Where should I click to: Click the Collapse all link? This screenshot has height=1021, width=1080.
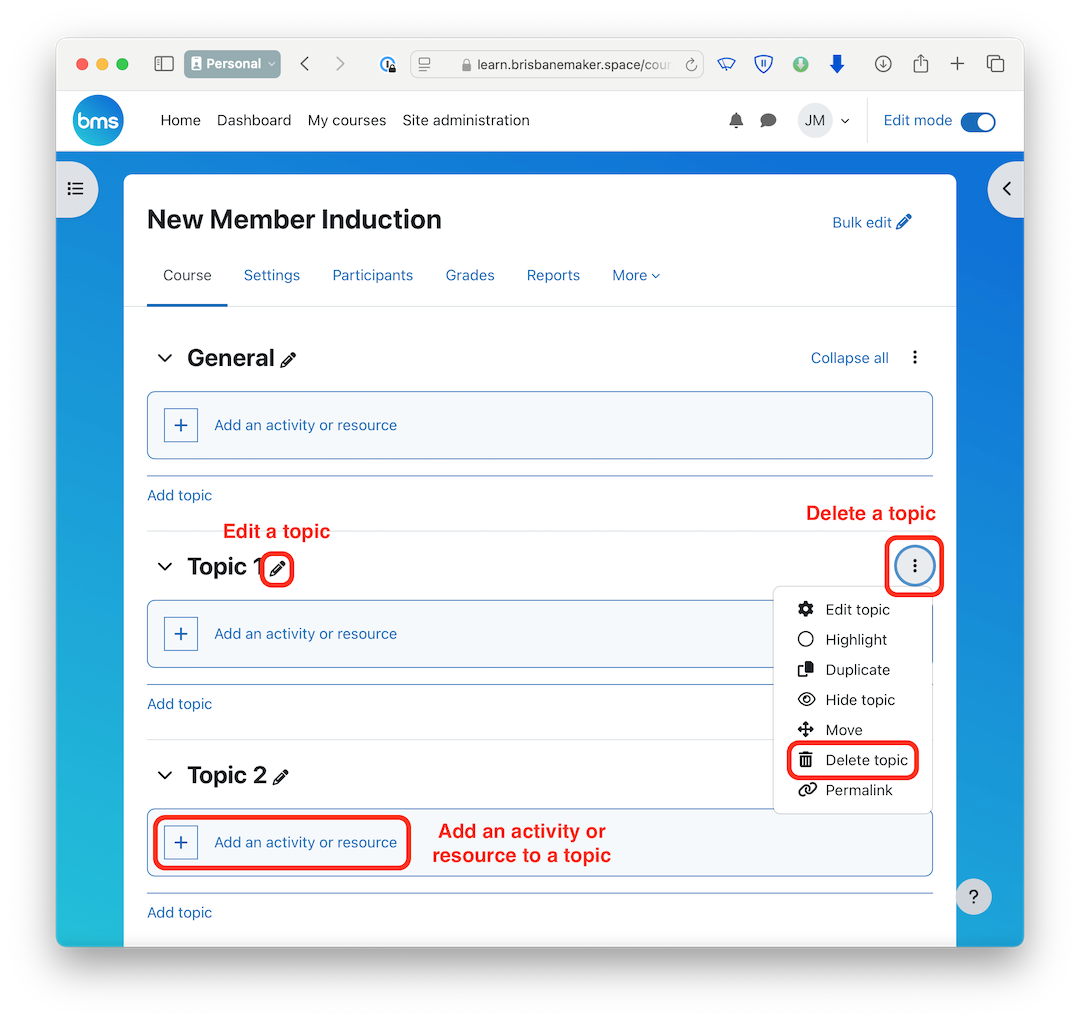pos(849,358)
